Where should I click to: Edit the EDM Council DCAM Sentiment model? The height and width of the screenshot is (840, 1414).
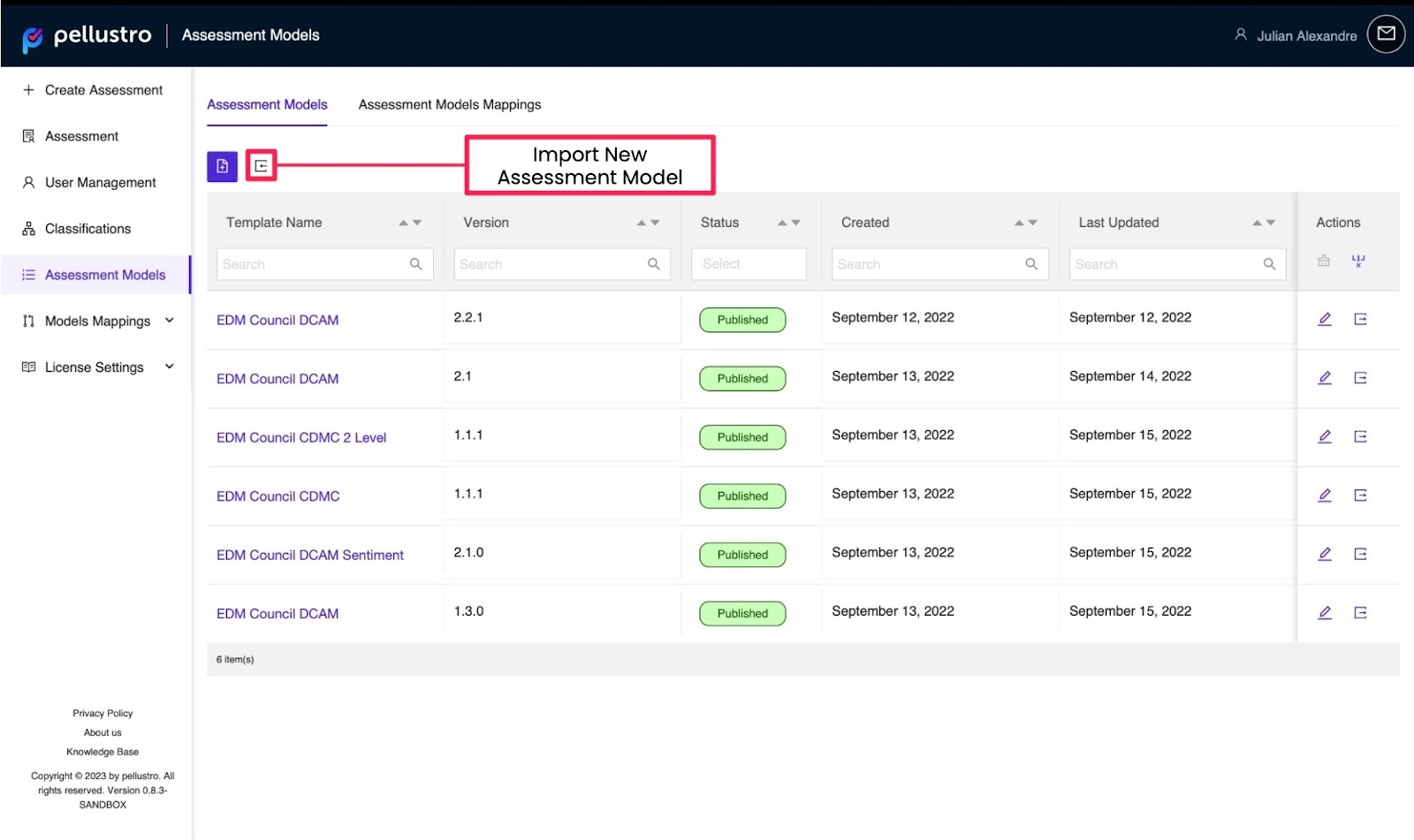pyautogui.click(x=1325, y=554)
